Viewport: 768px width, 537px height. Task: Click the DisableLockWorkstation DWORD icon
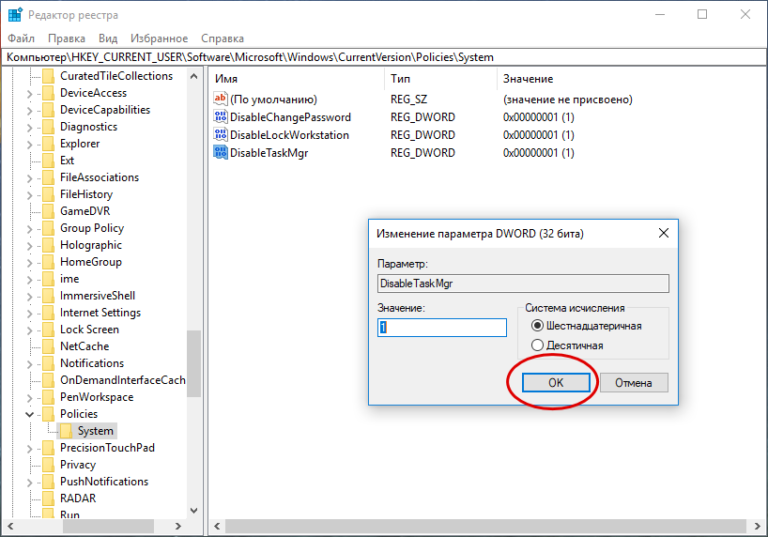coord(221,135)
